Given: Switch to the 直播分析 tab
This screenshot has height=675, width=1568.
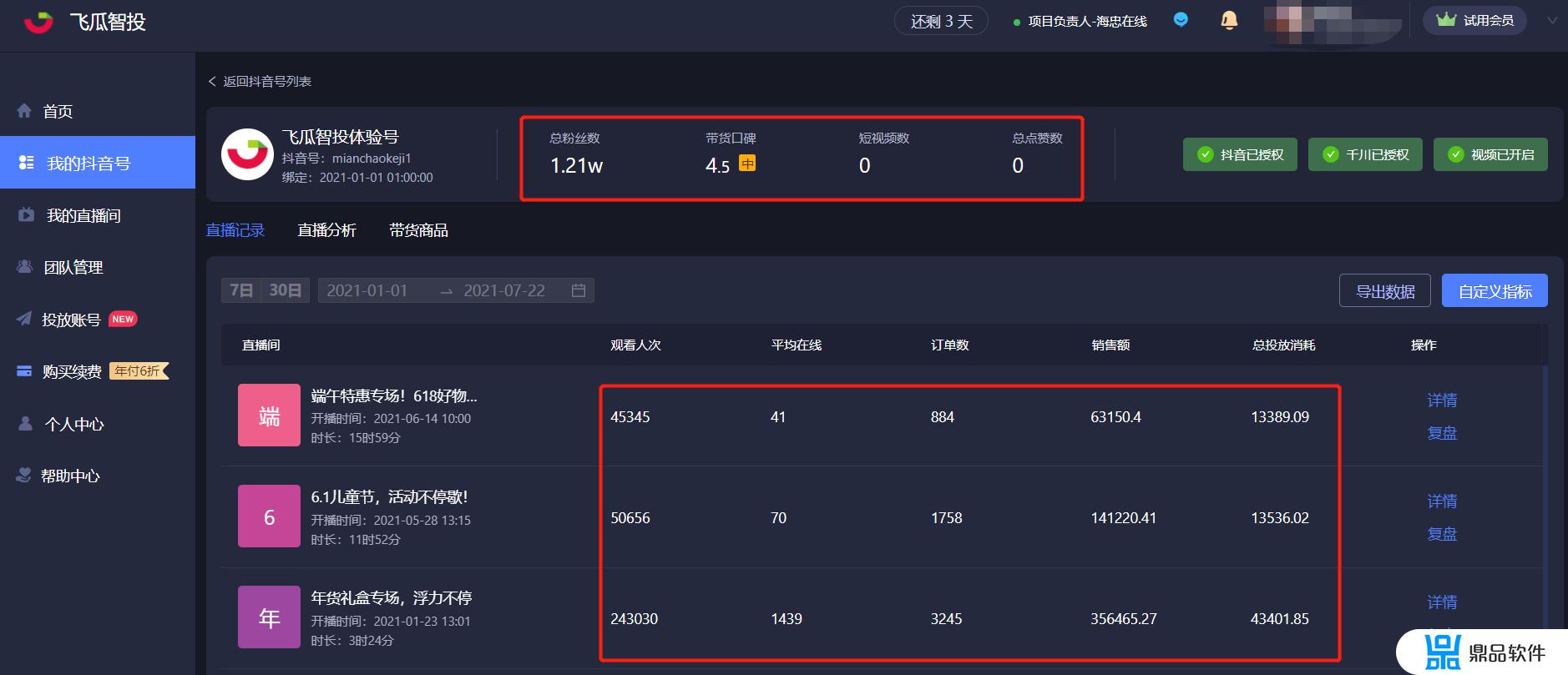Looking at the screenshot, I should [326, 230].
